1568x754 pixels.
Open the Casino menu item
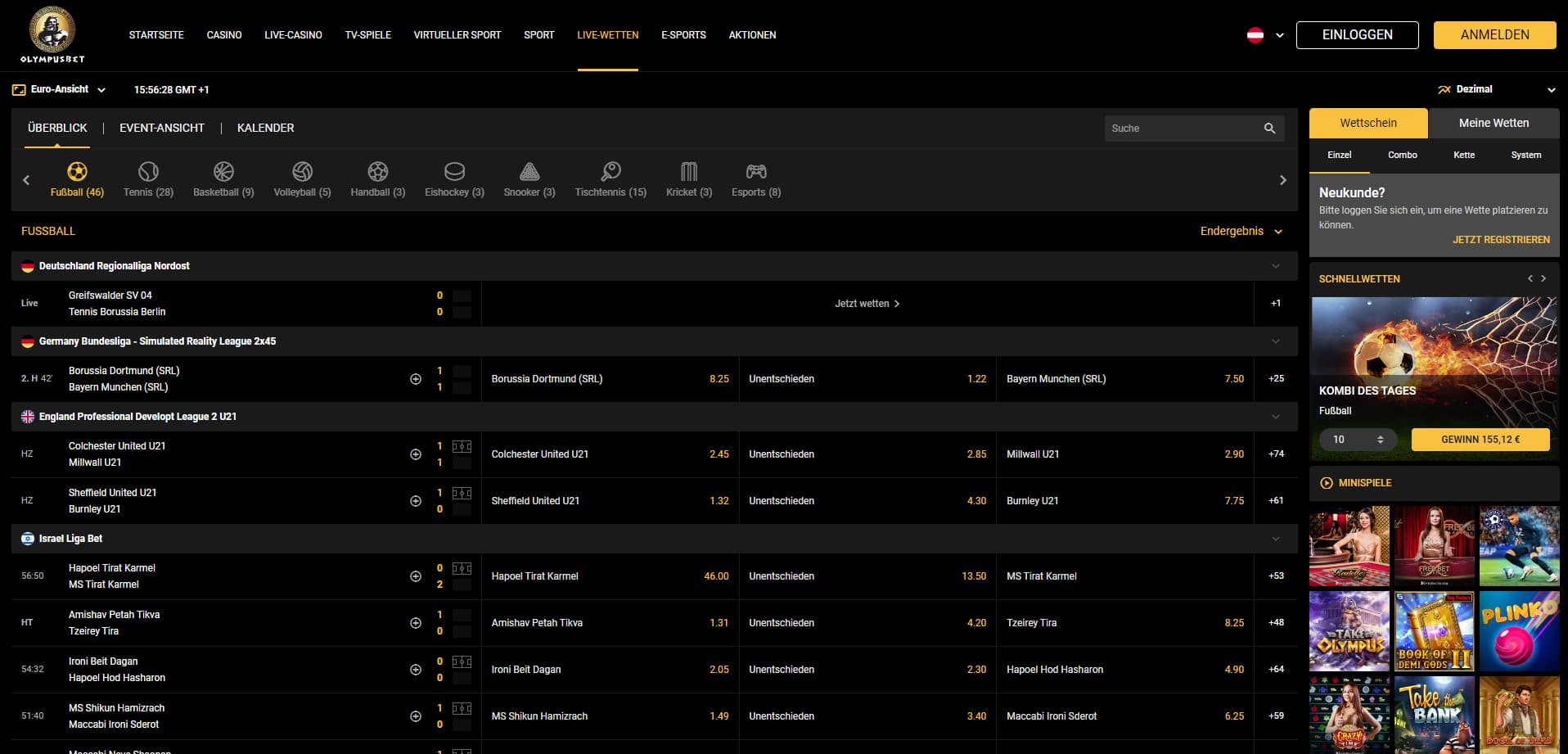coord(224,35)
